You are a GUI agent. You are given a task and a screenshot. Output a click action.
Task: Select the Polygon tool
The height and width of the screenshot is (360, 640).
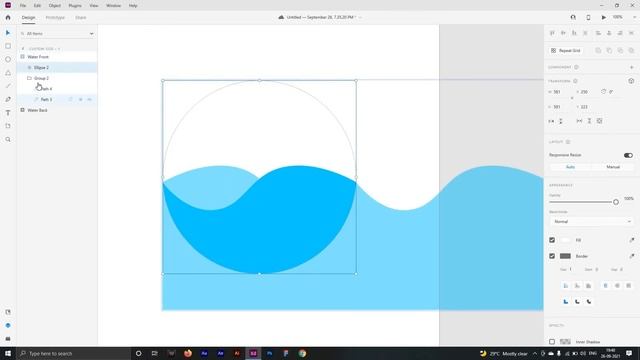coord(8,73)
